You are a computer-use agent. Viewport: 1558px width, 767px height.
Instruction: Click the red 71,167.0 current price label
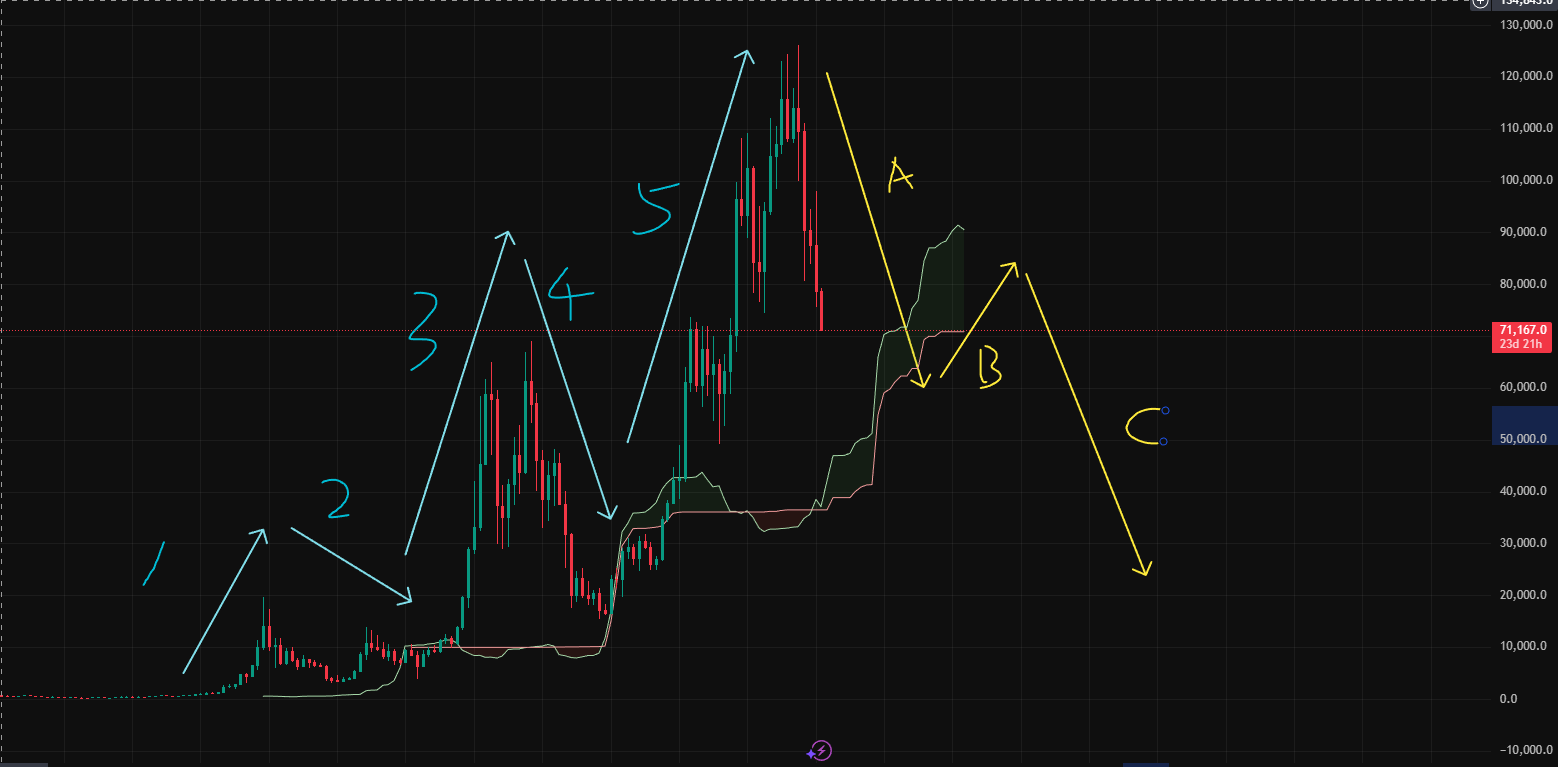tap(1523, 329)
